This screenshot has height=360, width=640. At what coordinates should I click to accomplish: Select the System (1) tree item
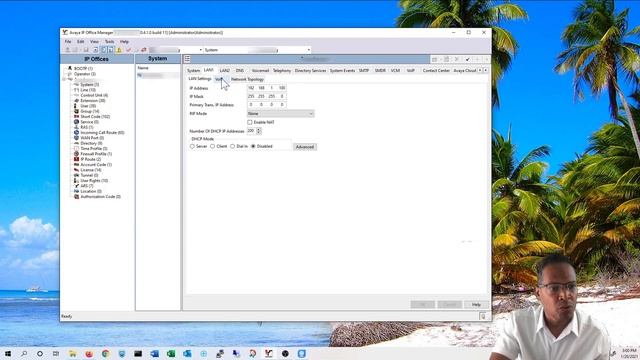(x=89, y=84)
